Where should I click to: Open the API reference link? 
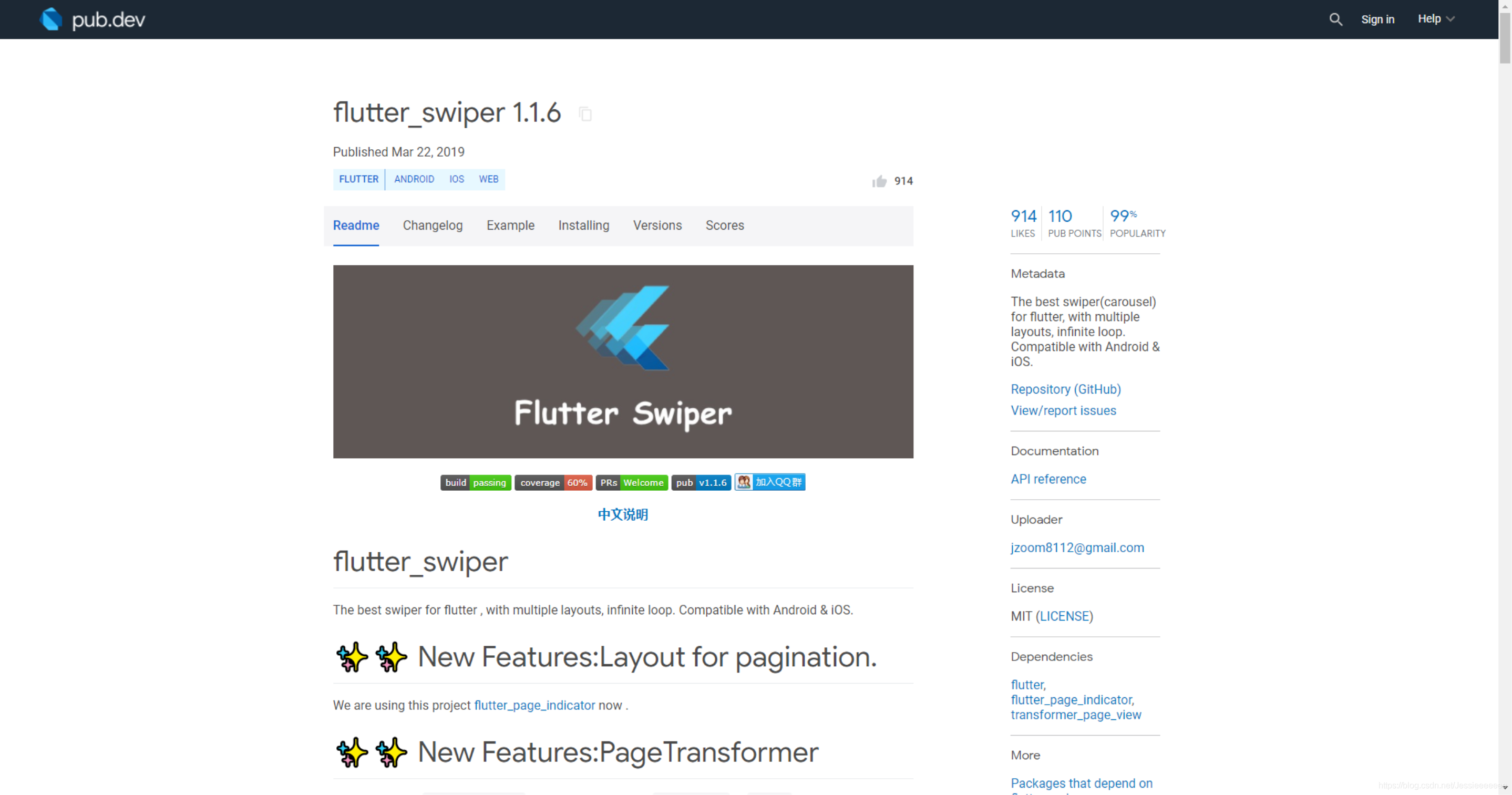coord(1048,479)
